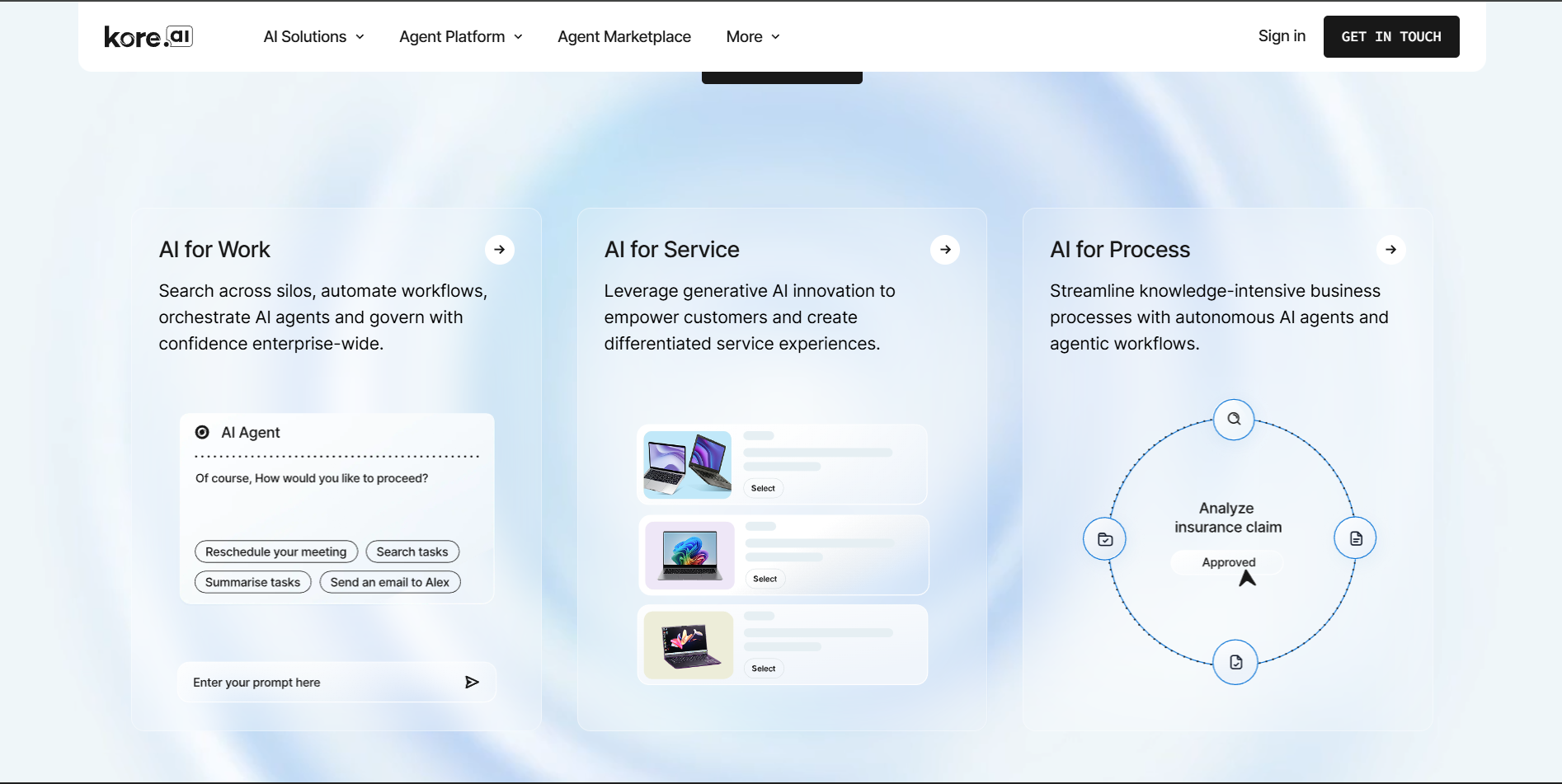Choose the Reschedule your meeting chip

tap(276, 552)
